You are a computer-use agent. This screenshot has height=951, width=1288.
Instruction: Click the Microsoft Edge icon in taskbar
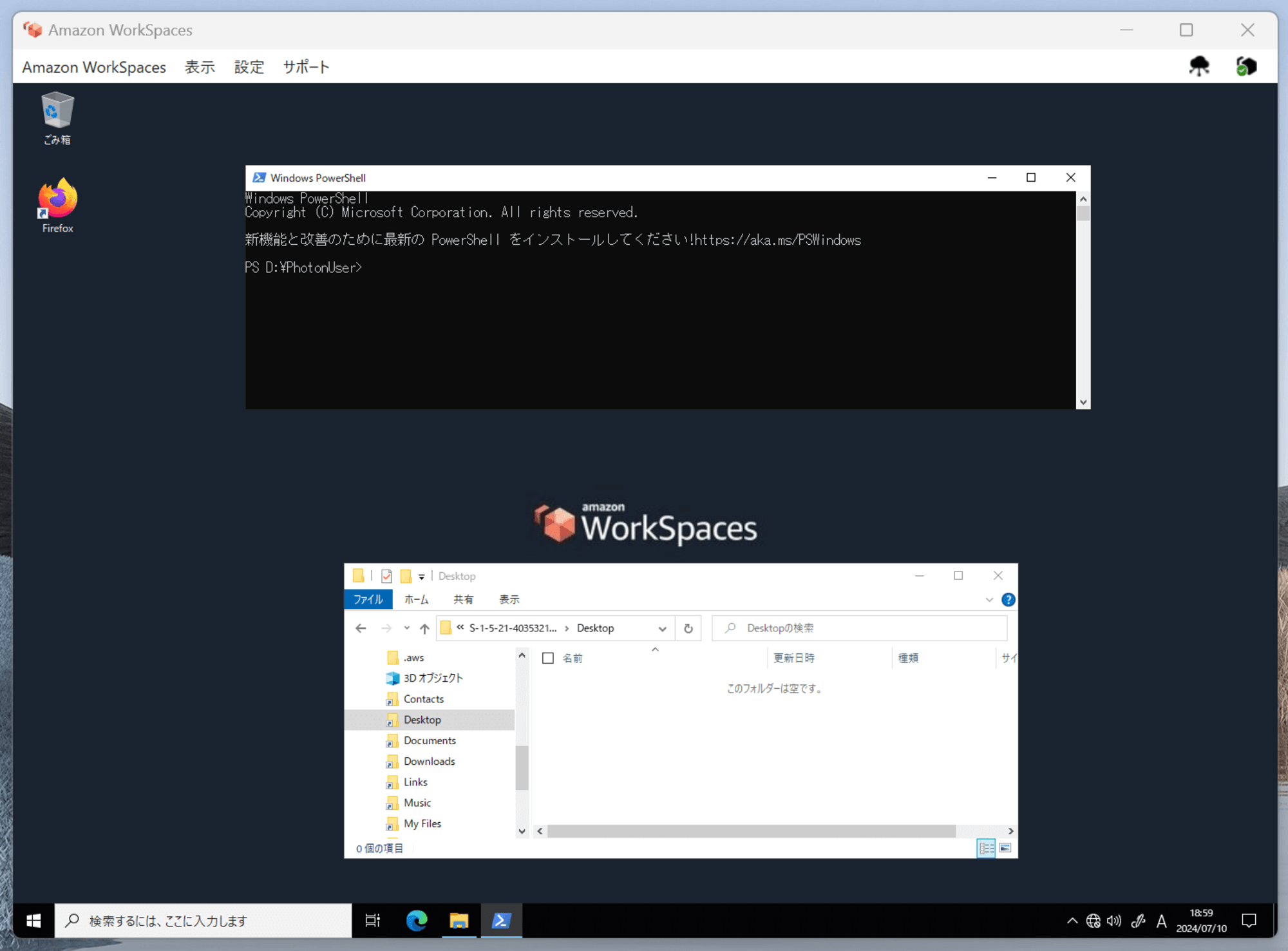click(x=418, y=920)
